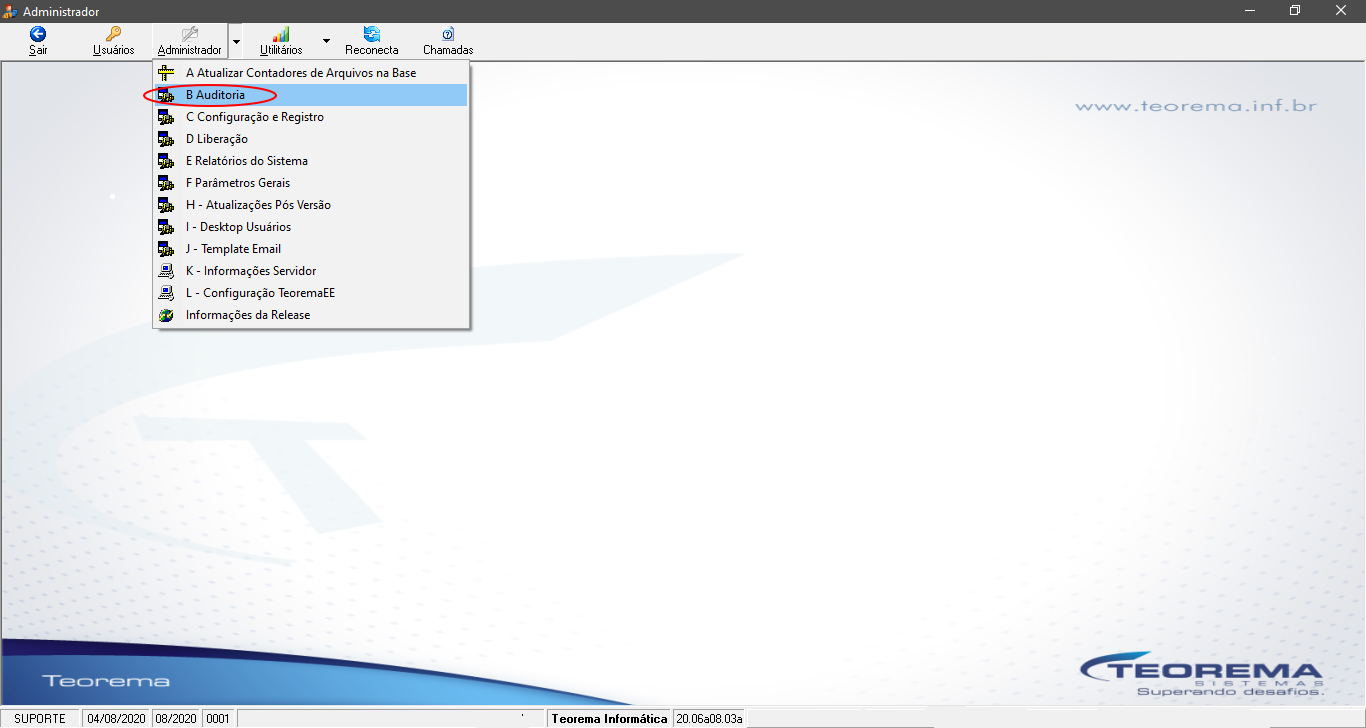1366x728 pixels.
Task: Click the Sair toolbar label
Action: point(38,50)
